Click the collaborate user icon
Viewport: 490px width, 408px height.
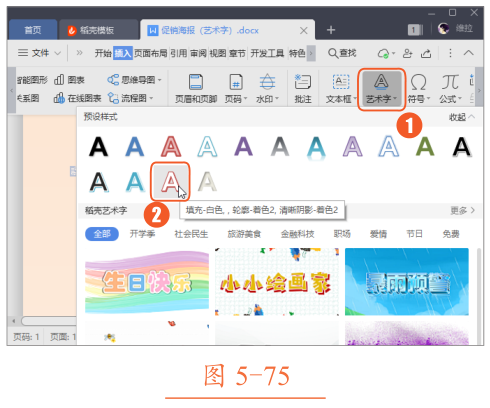pos(407,53)
